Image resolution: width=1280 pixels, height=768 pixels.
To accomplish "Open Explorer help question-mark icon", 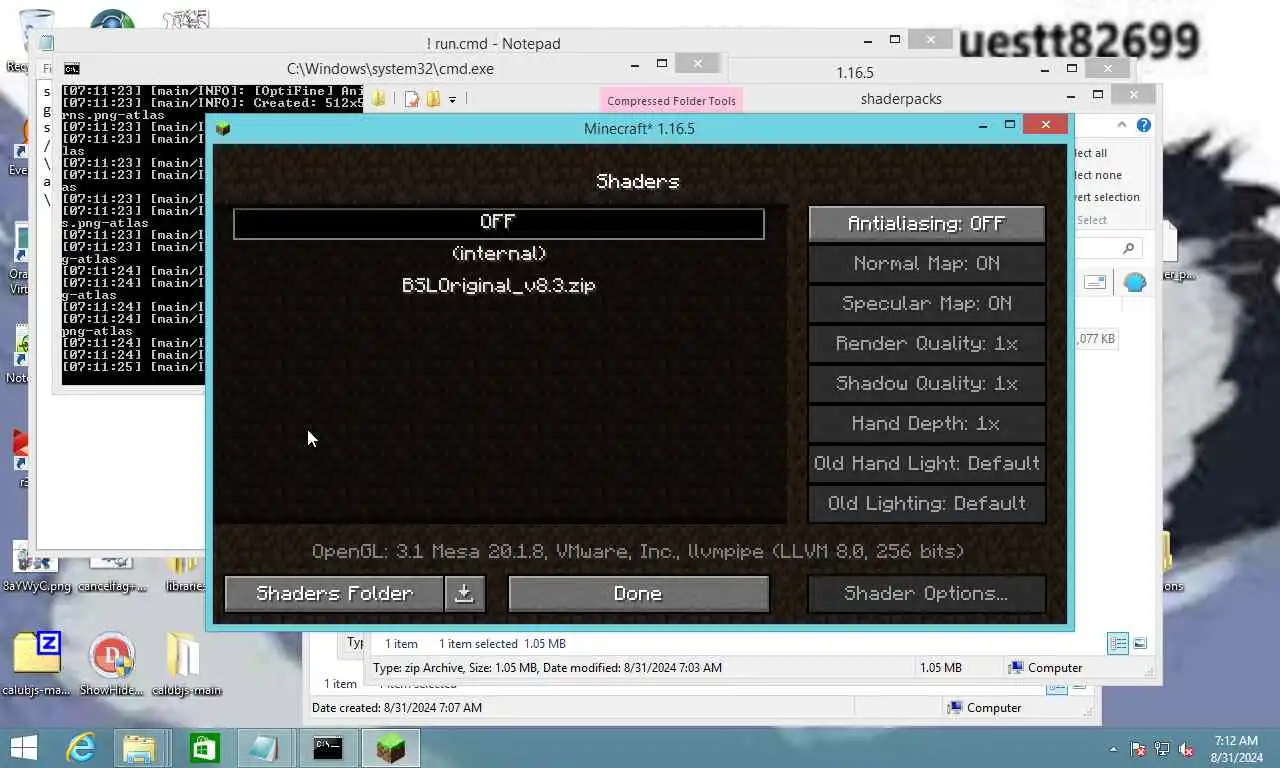I will pyautogui.click(x=1144, y=125).
